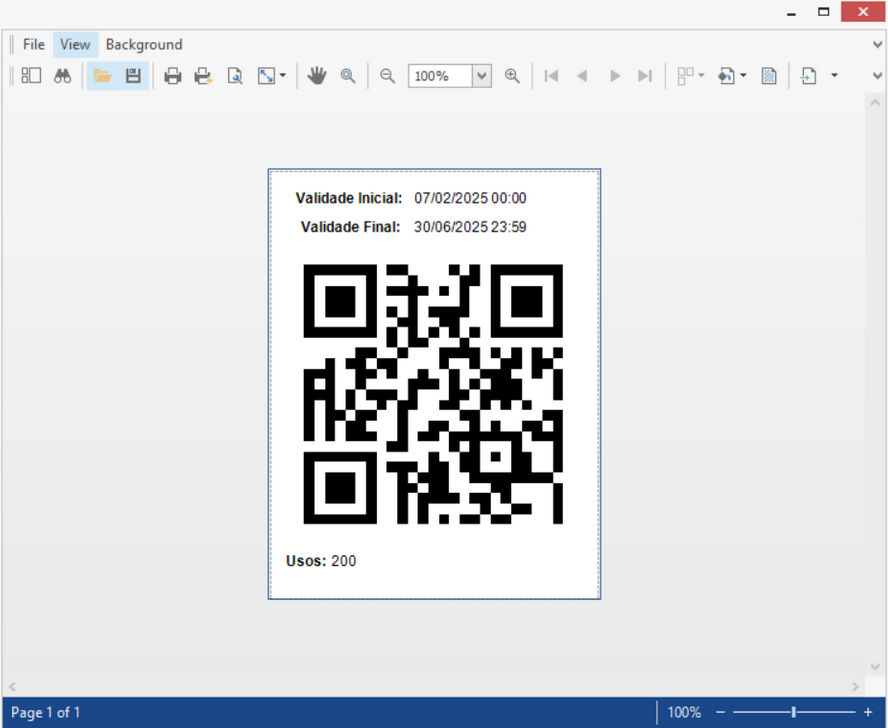This screenshot has height=728, width=888.
Task: Close the preview window
Action: [x=863, y=12]
